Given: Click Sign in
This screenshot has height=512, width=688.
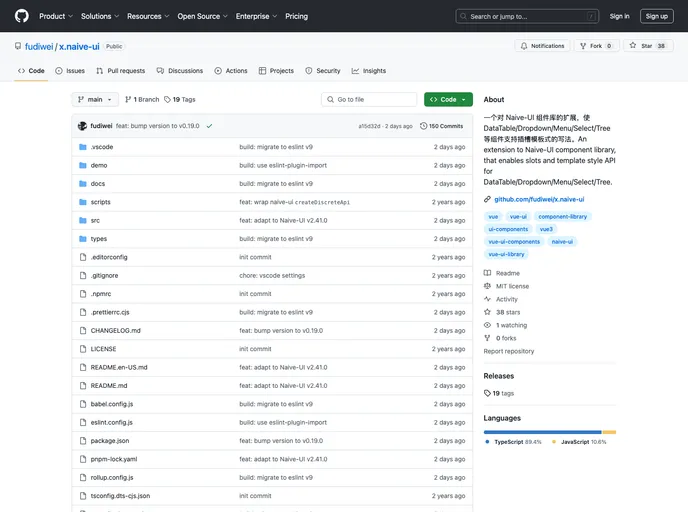Looking at the screenshot, I should pos(619,16).
